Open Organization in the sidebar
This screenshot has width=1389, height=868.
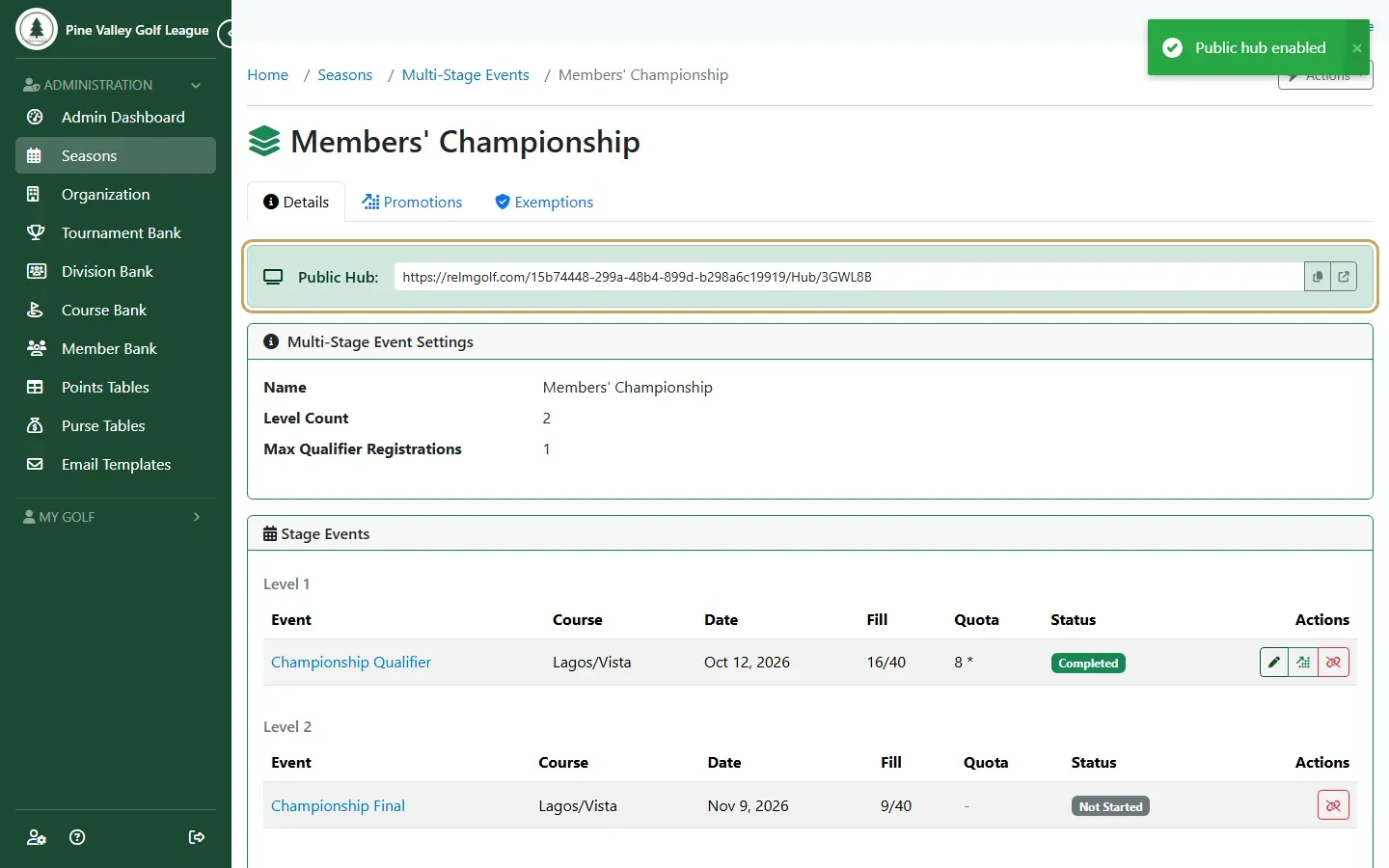[x=116, y=194]
